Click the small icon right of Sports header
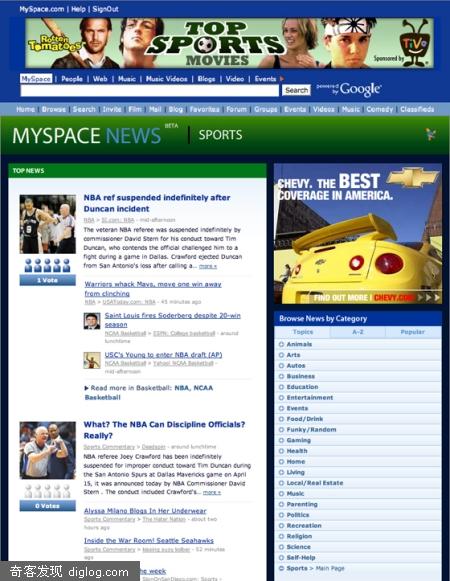The width and height of the screenshot is (450, 581). point(431,134)
